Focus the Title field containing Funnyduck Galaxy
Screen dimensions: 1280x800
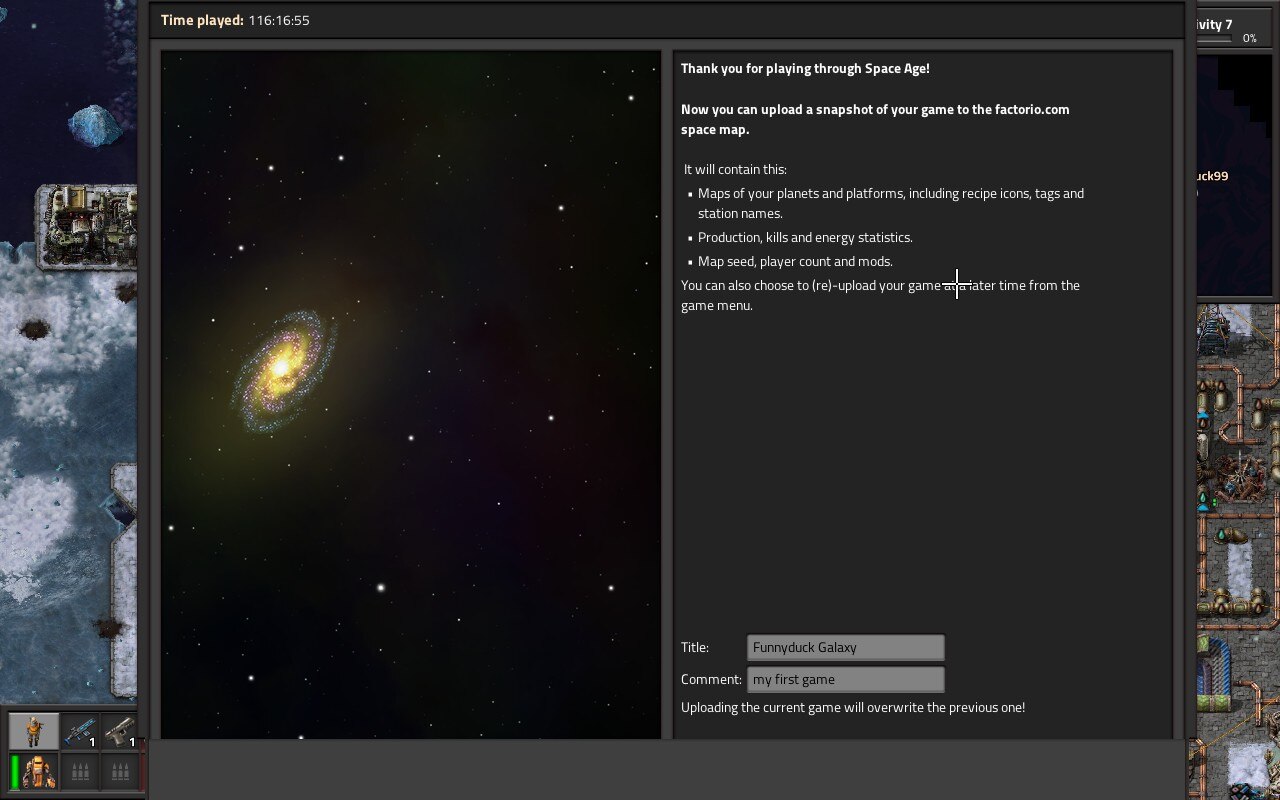pyautogui.click(x=845, y=647)
